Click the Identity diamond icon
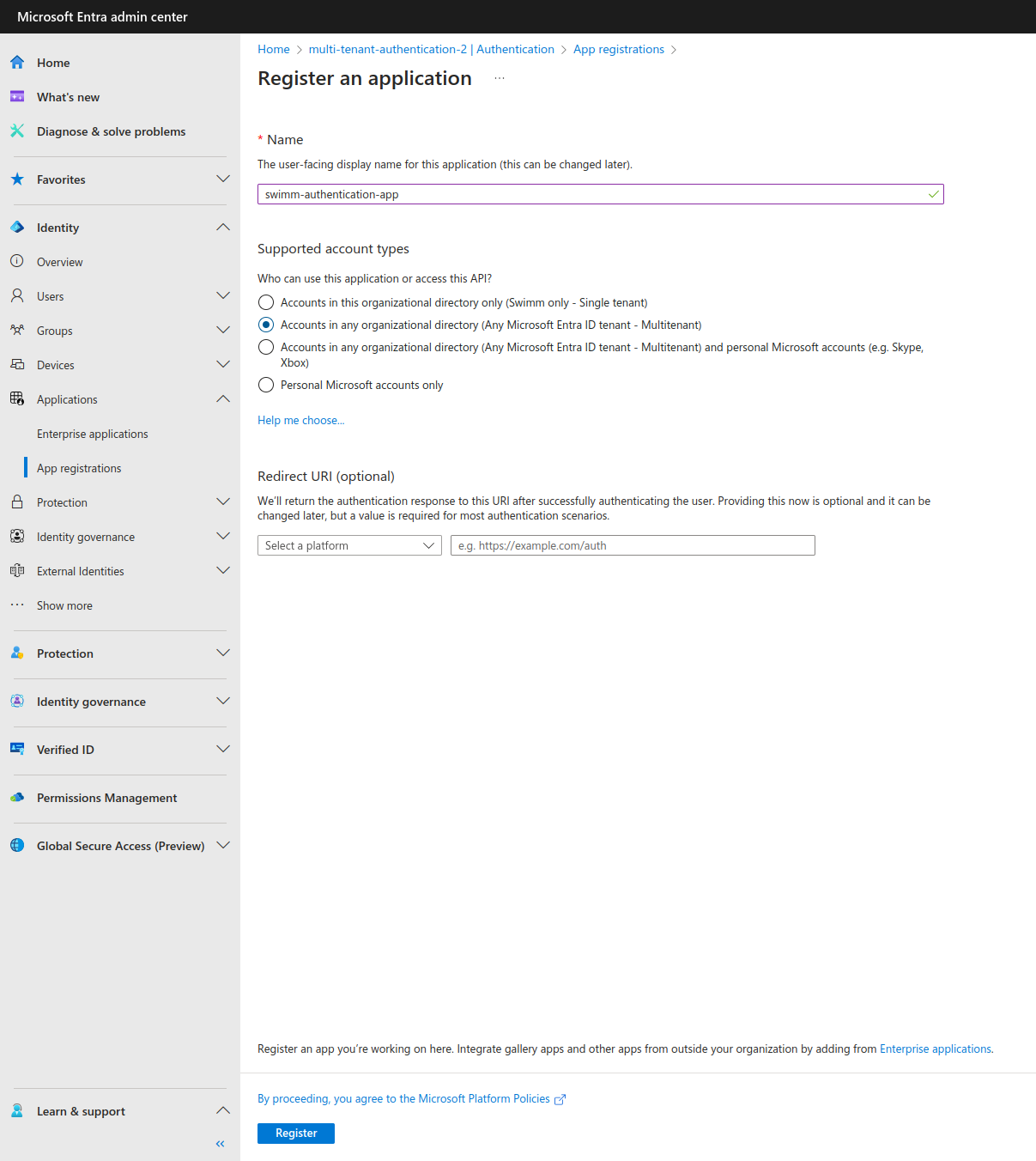Image resolution: width=1036 pixels, height=1161 pixels. [x=17, y=227]
